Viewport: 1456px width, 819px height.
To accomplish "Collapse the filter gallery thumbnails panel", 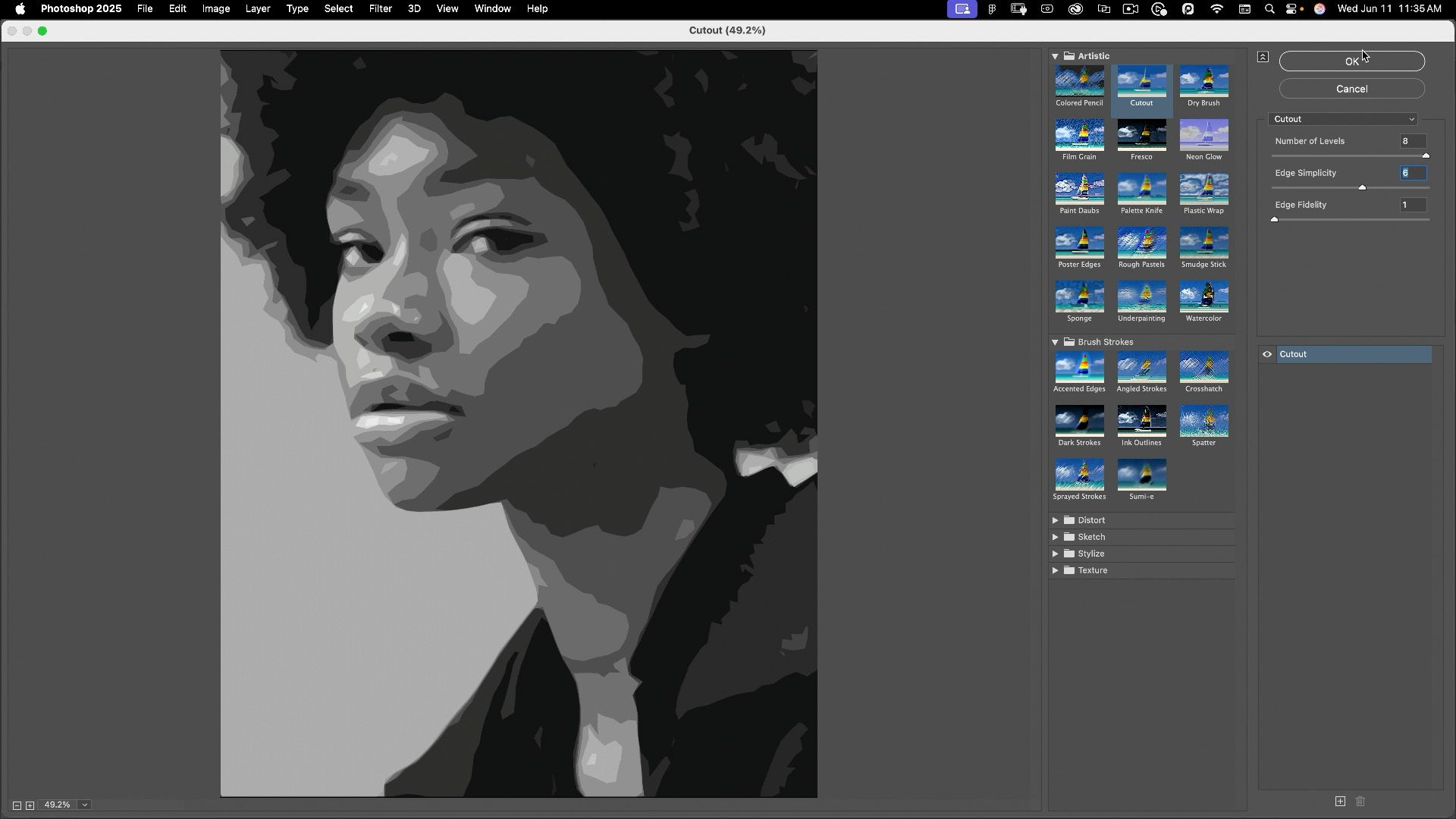I will [x=1263, y=57].
